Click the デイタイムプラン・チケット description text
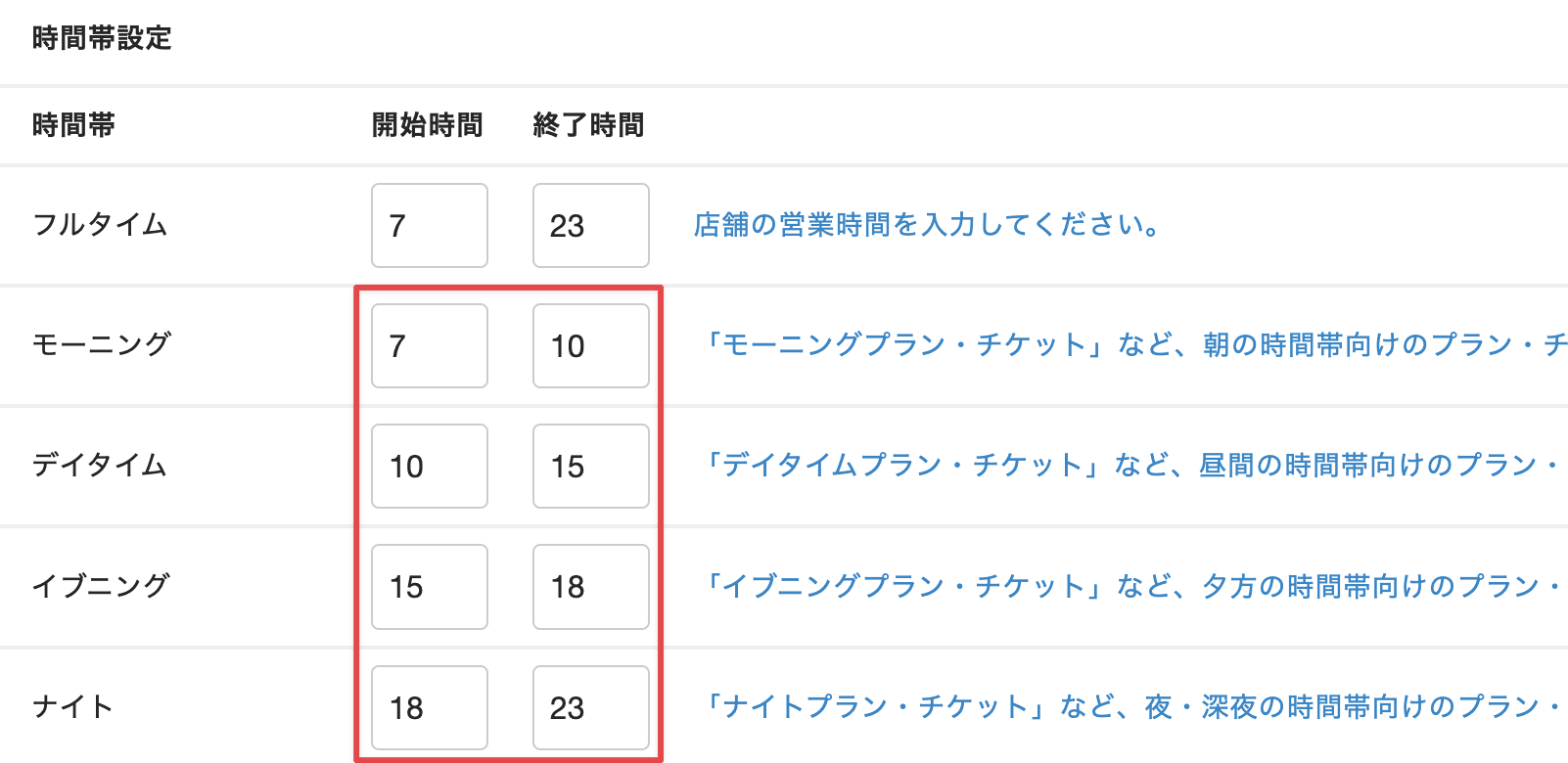 click(1131, 465)
